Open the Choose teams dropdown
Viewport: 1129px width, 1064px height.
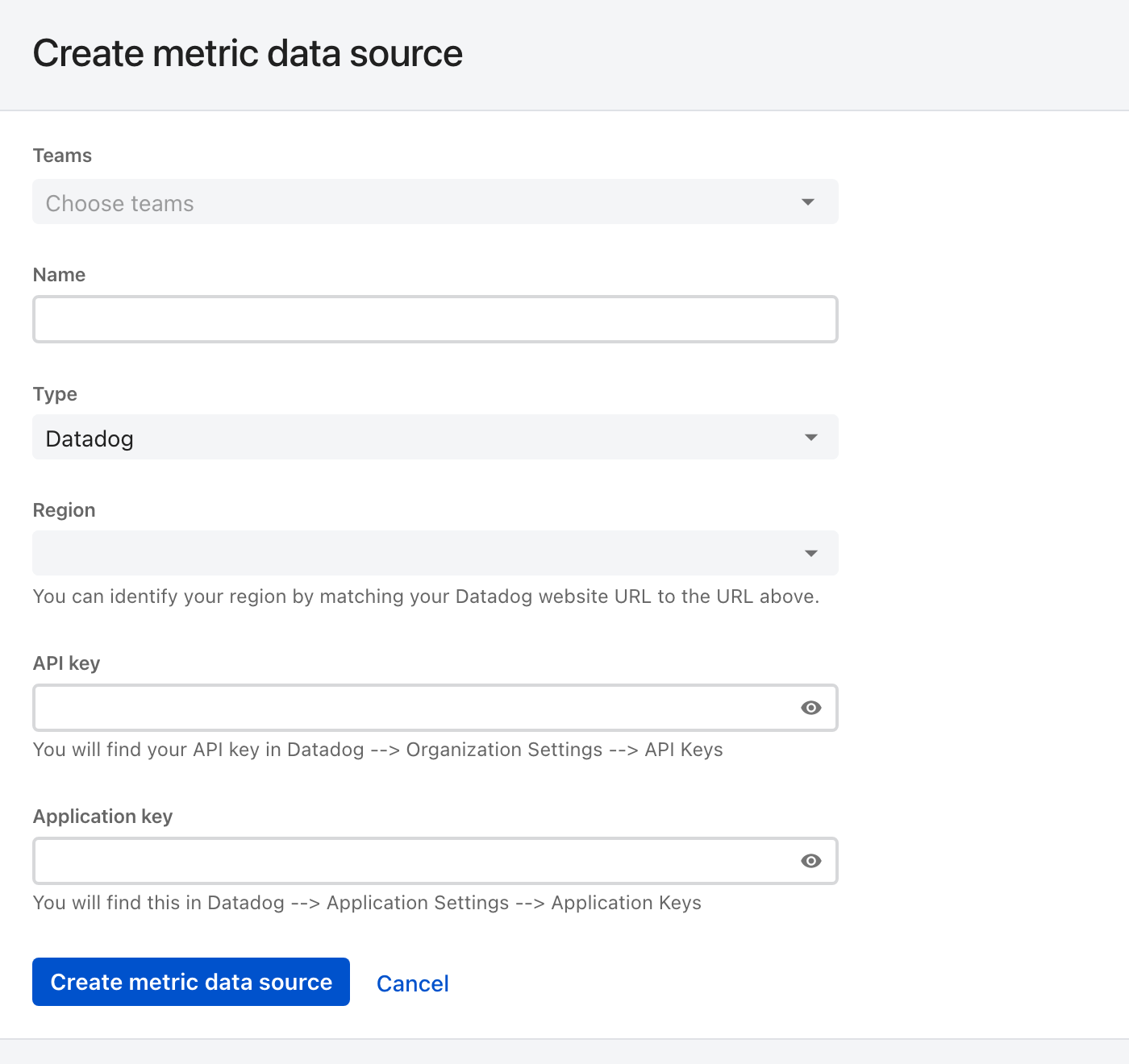click(435, 202)
